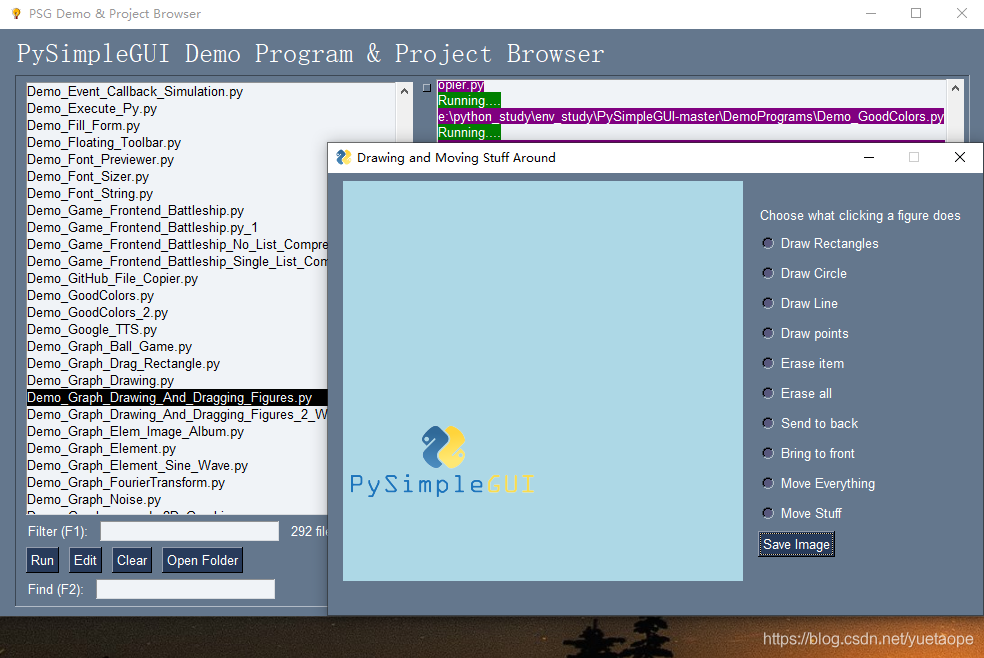Select the Draw Rectangles radio button
The width and height of the screenshot is (984, 658).
[x=767, y=243]
